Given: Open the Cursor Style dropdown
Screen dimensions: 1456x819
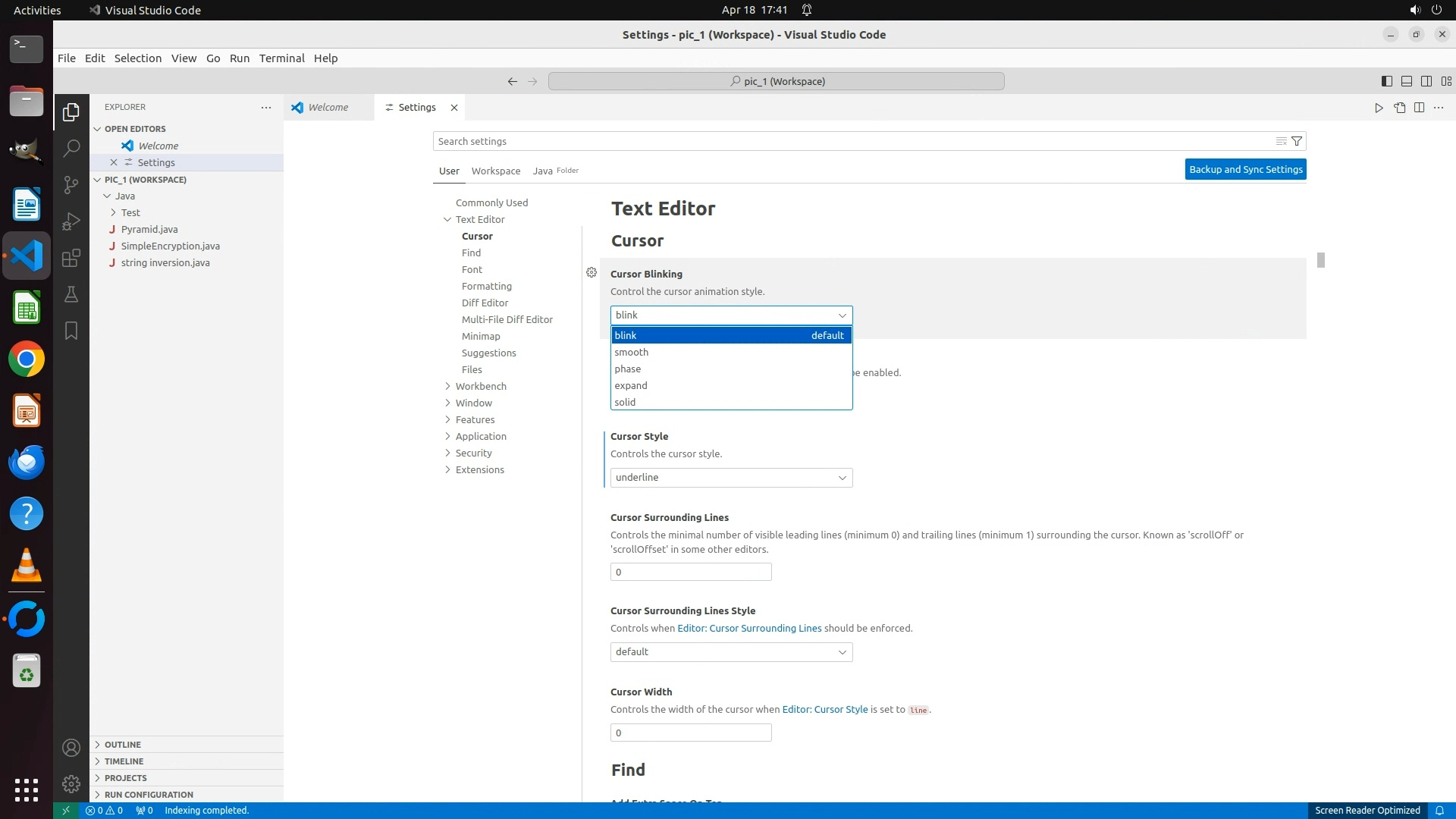Looking at the screenshot, I should [731, 477].
